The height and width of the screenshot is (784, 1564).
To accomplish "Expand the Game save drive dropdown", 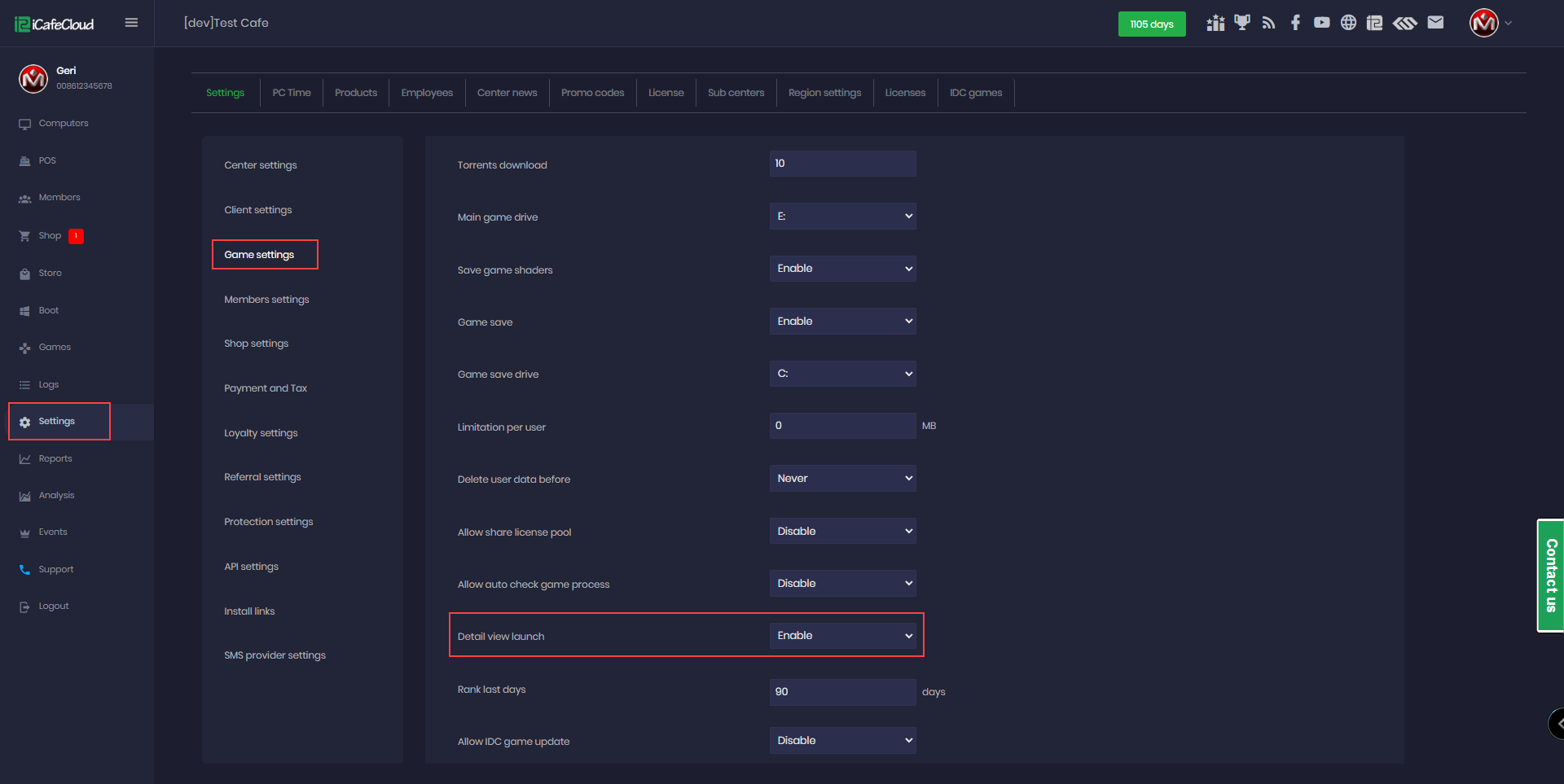I will point(842,374).
